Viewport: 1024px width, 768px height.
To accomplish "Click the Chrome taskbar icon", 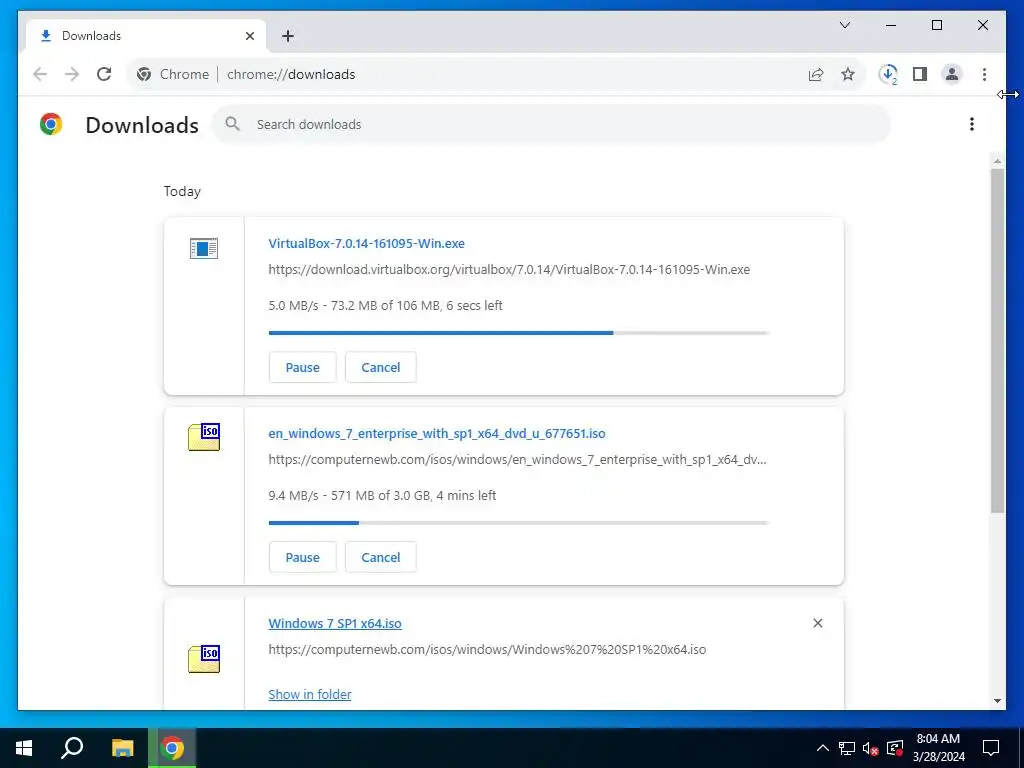I will coord(172,748).
